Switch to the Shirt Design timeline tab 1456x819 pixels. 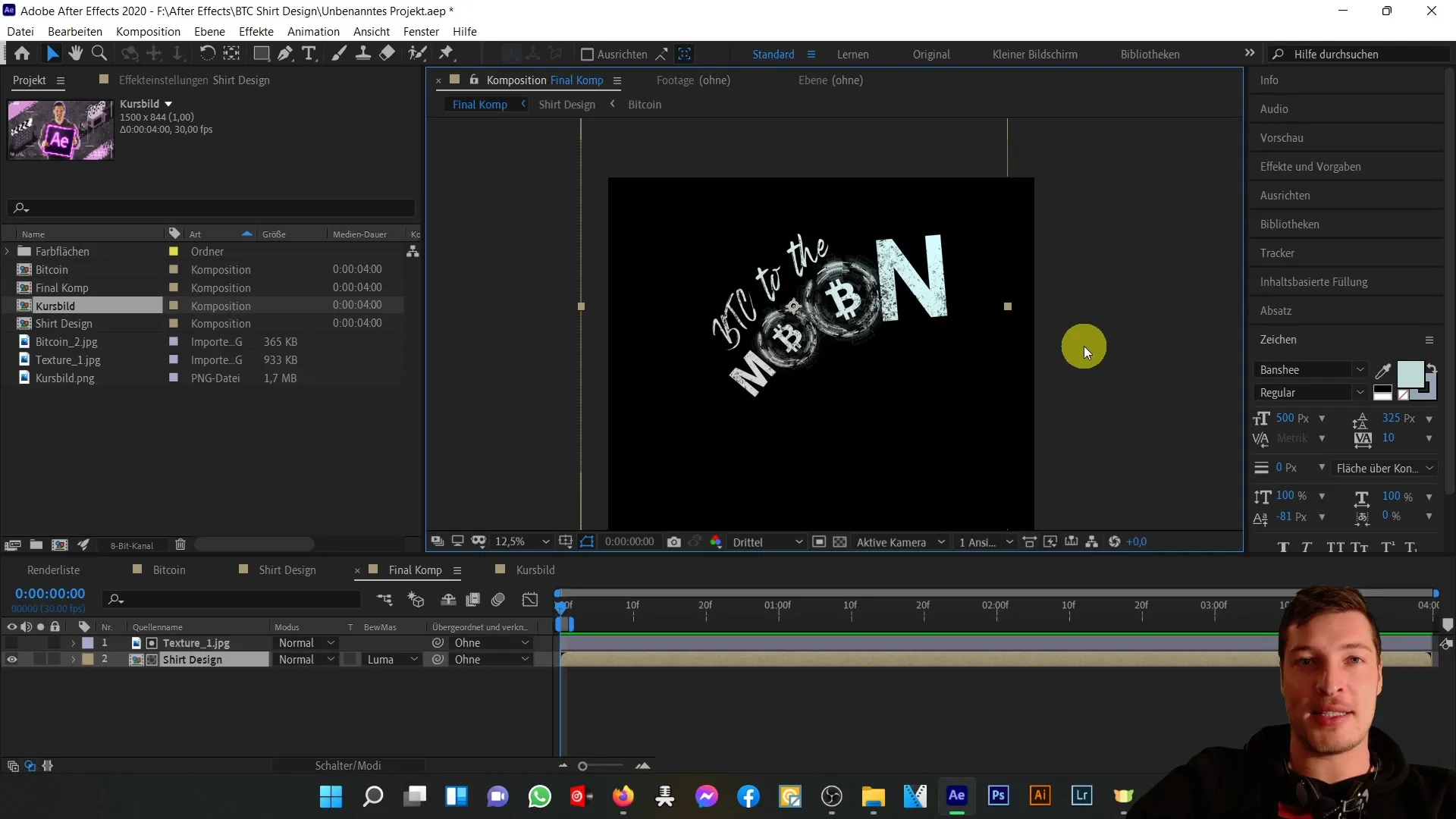tap(288, 570)
